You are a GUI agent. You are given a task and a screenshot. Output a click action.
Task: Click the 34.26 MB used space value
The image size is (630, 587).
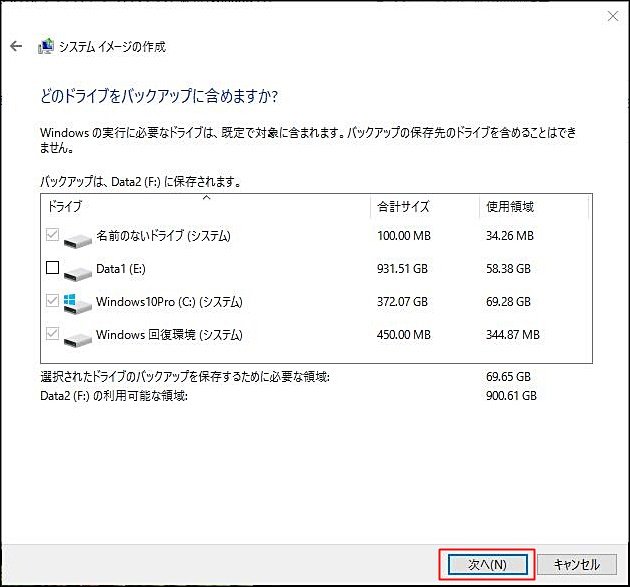pos(509,235)
